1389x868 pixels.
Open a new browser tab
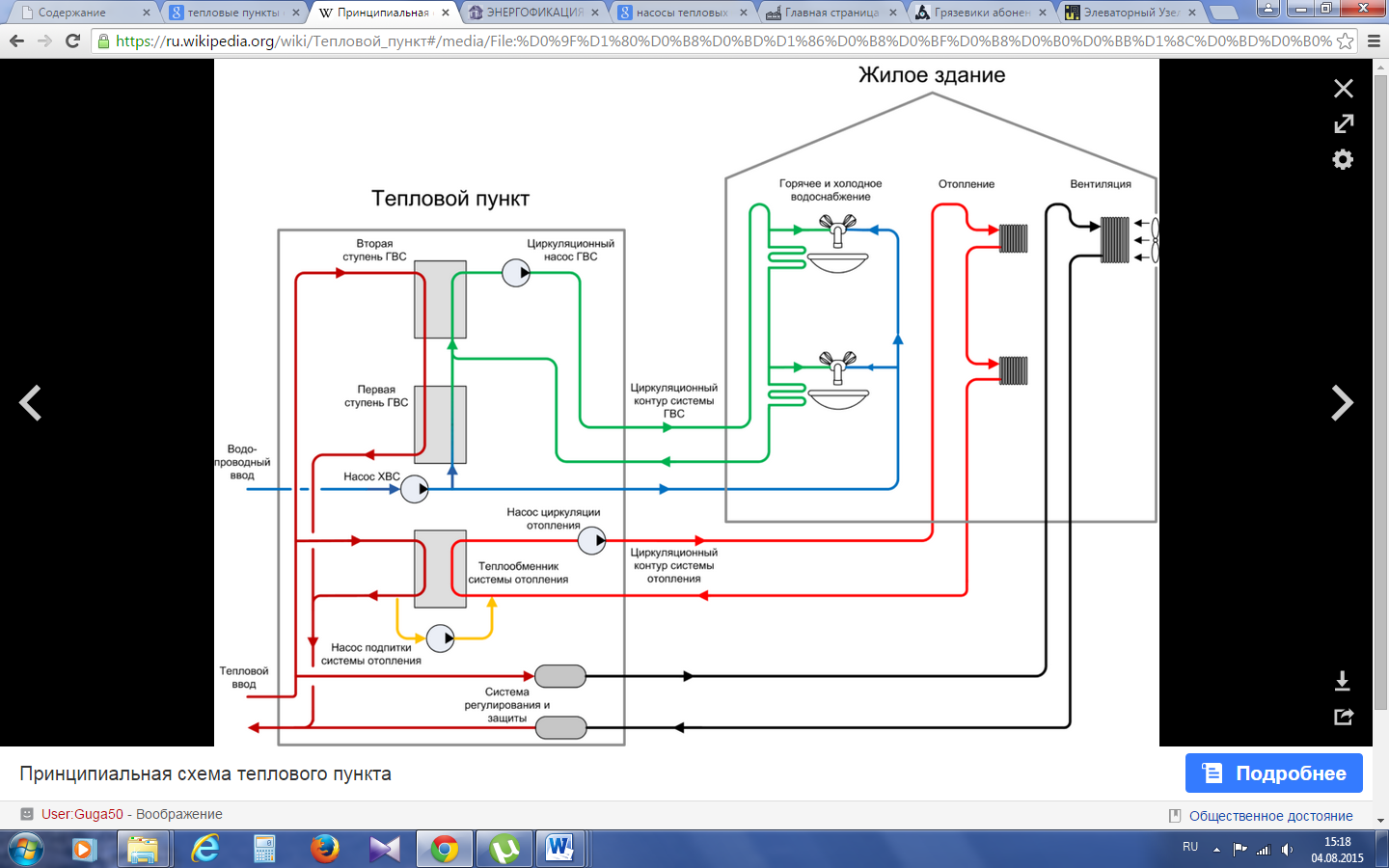coord(1223,13)
